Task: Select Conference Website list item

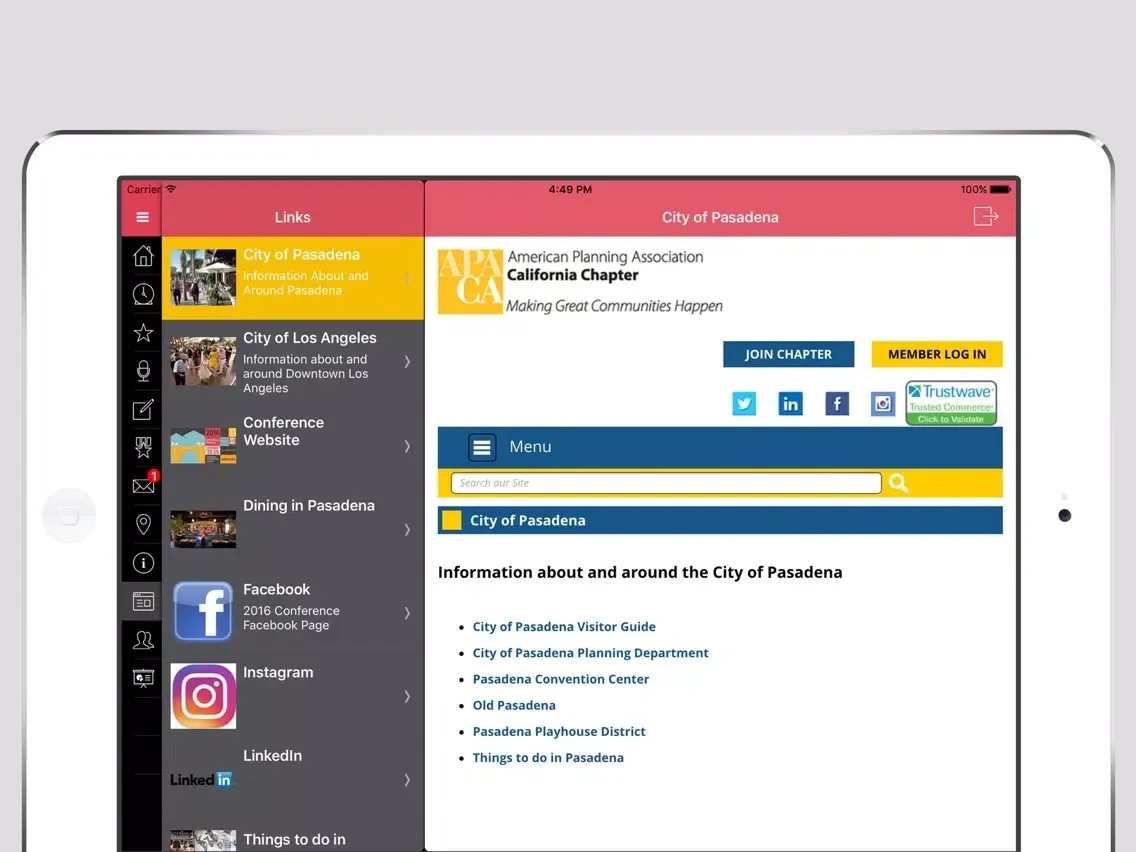Action: (x=293, y=446)
